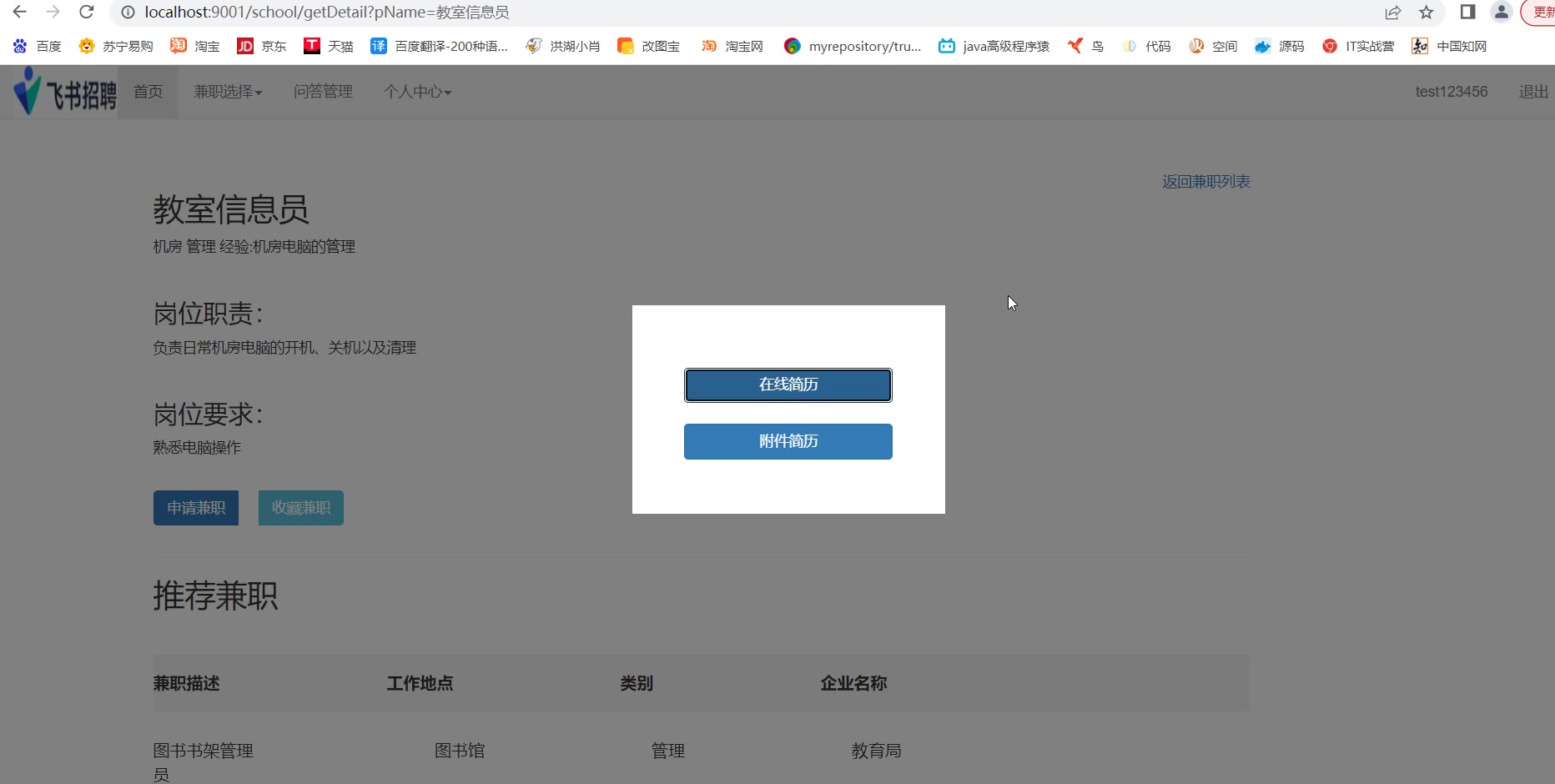The image size is (1555, 784).
Task: Click 类别 column header
Action: 637,683
